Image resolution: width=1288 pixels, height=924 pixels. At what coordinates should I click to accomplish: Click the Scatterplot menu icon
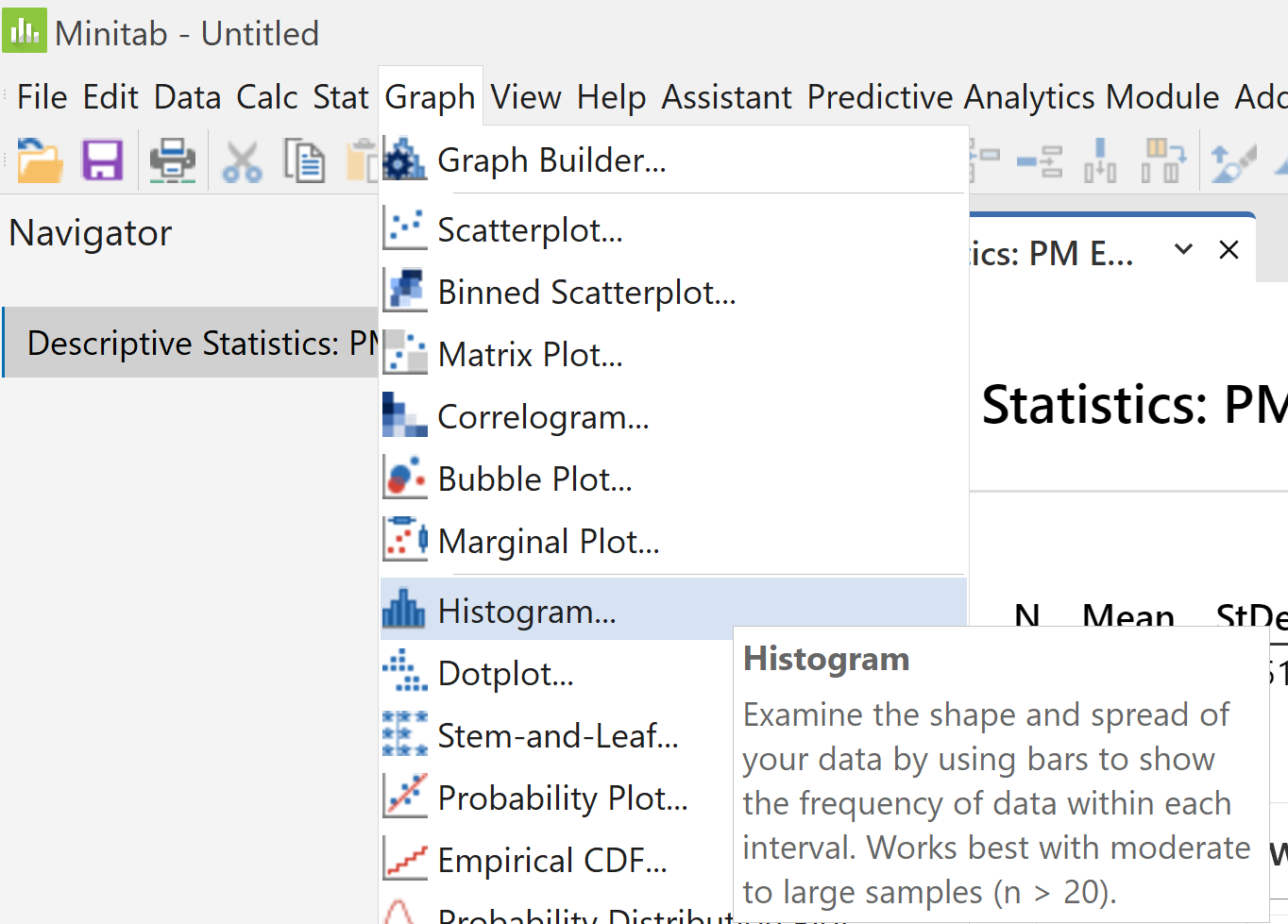click(x=405, y=229)
